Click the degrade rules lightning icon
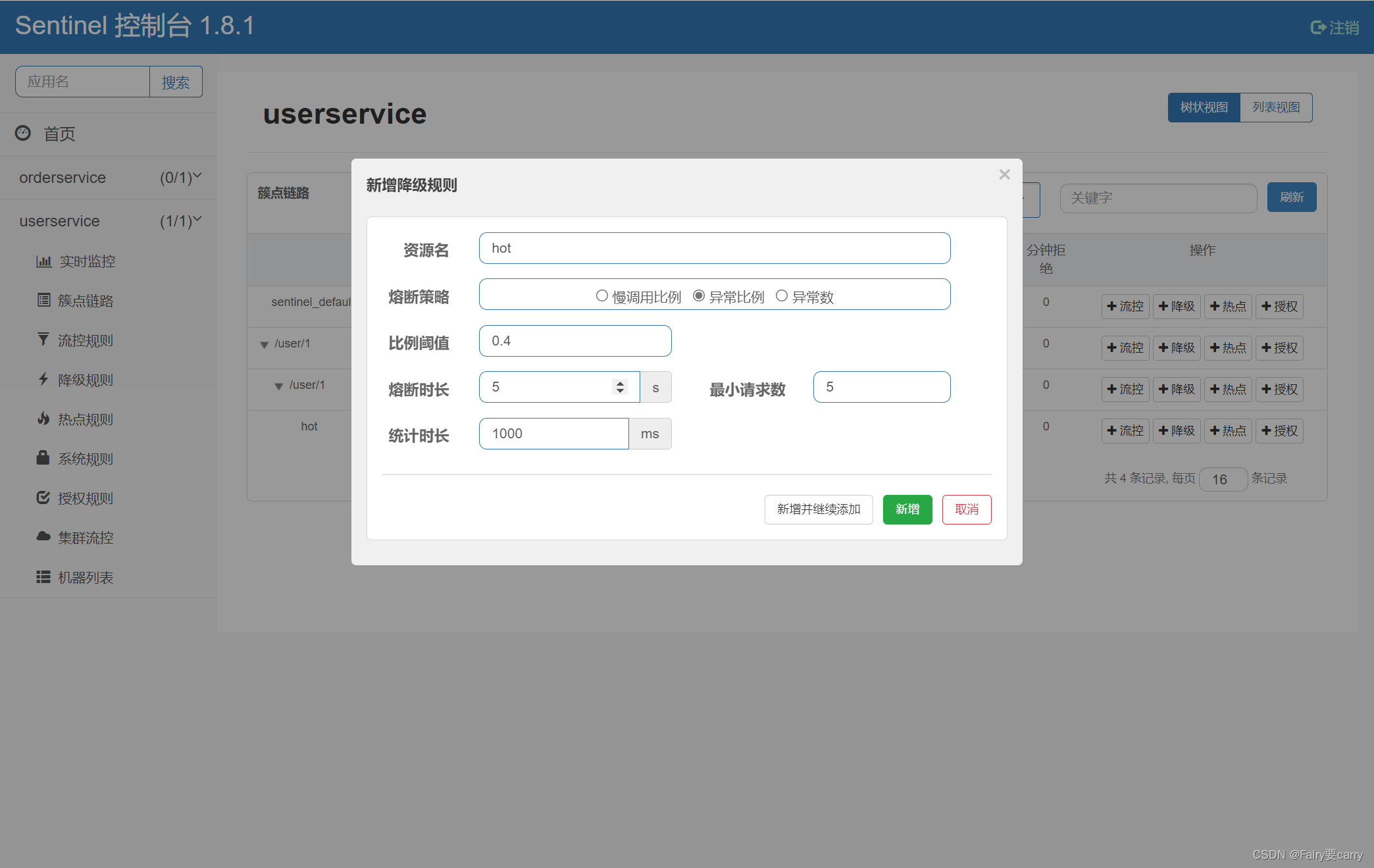The width and height of the screenshot is (1374, 868). click(x=43, y=379)
